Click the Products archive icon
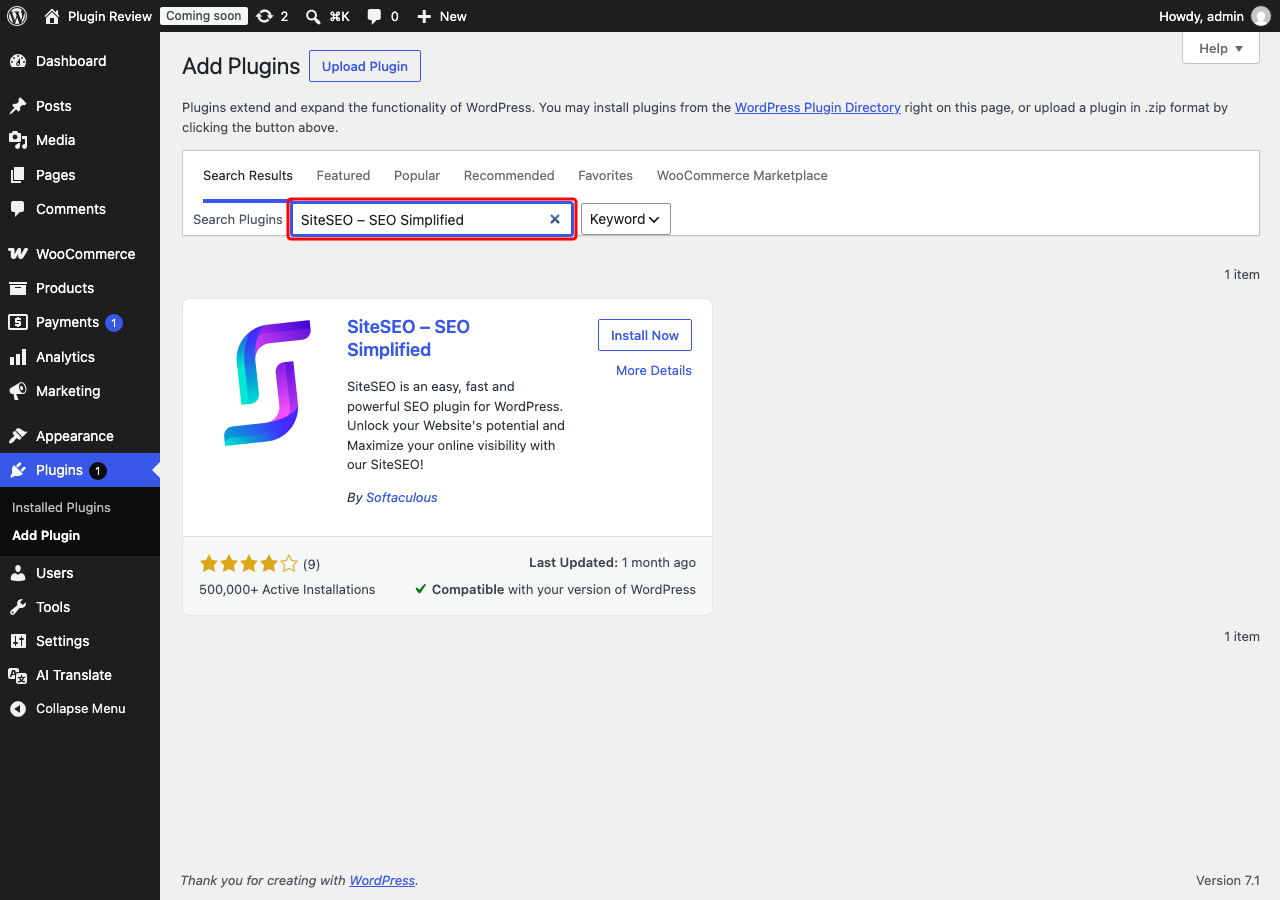Viewport: 1280px width, 900px height. [18, 288]
